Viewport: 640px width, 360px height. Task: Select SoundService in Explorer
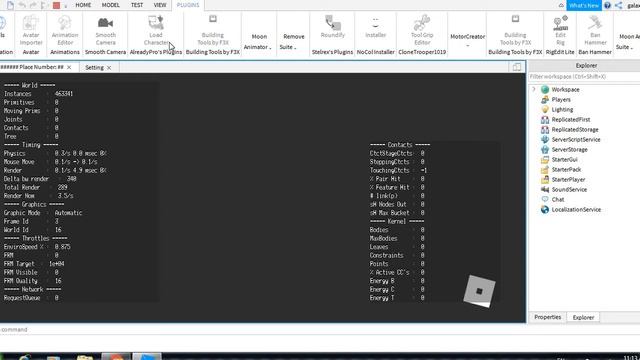coord(569,189)
